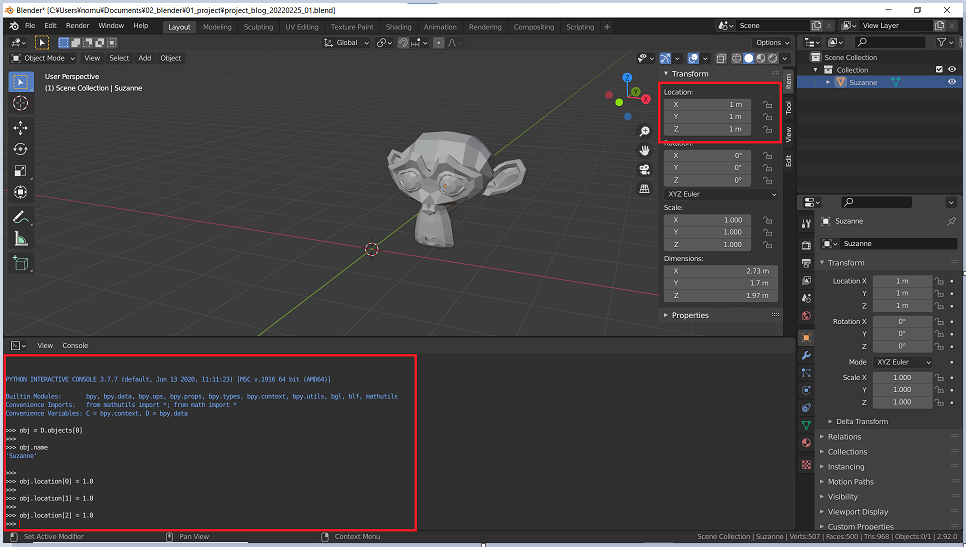Select the Move tool
The image size is (966, 547).
[20, 128]
